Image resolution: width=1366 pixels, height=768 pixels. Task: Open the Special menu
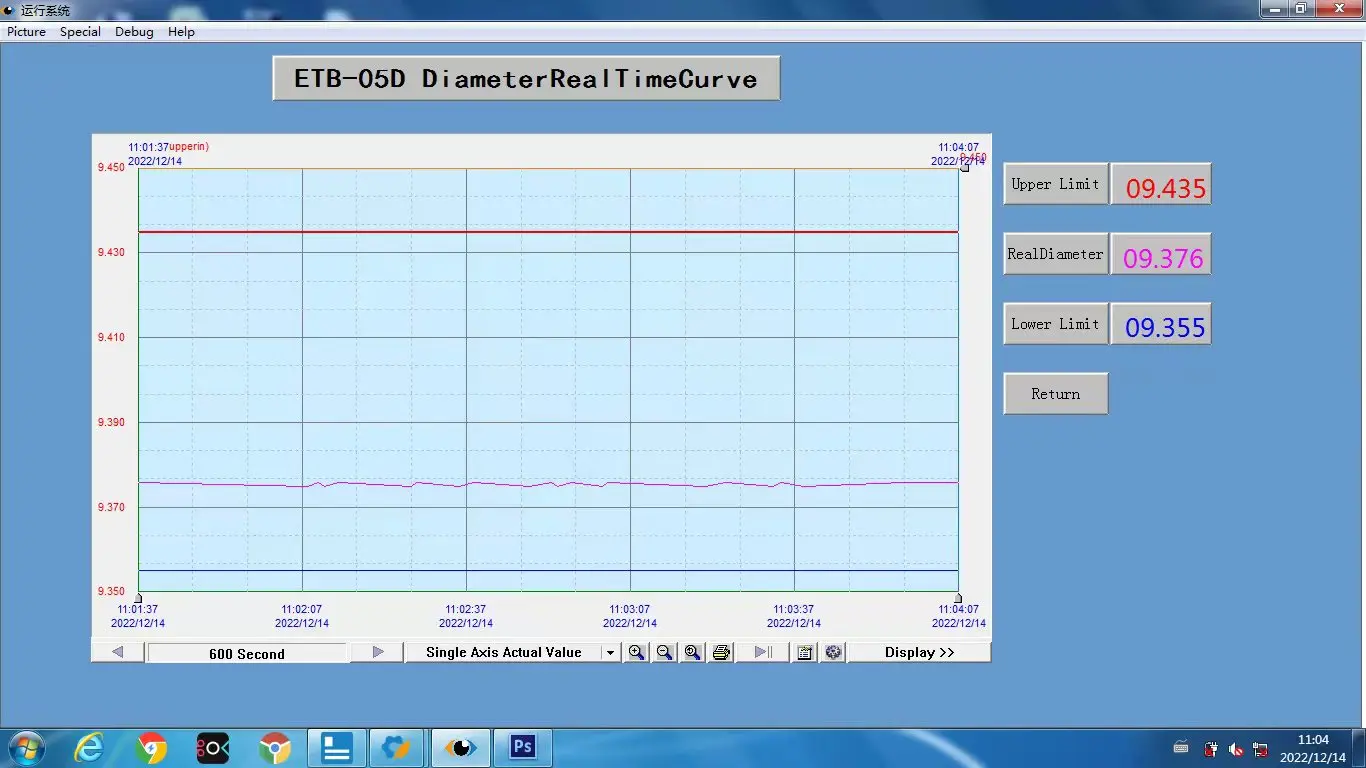(x=80, y=31)
